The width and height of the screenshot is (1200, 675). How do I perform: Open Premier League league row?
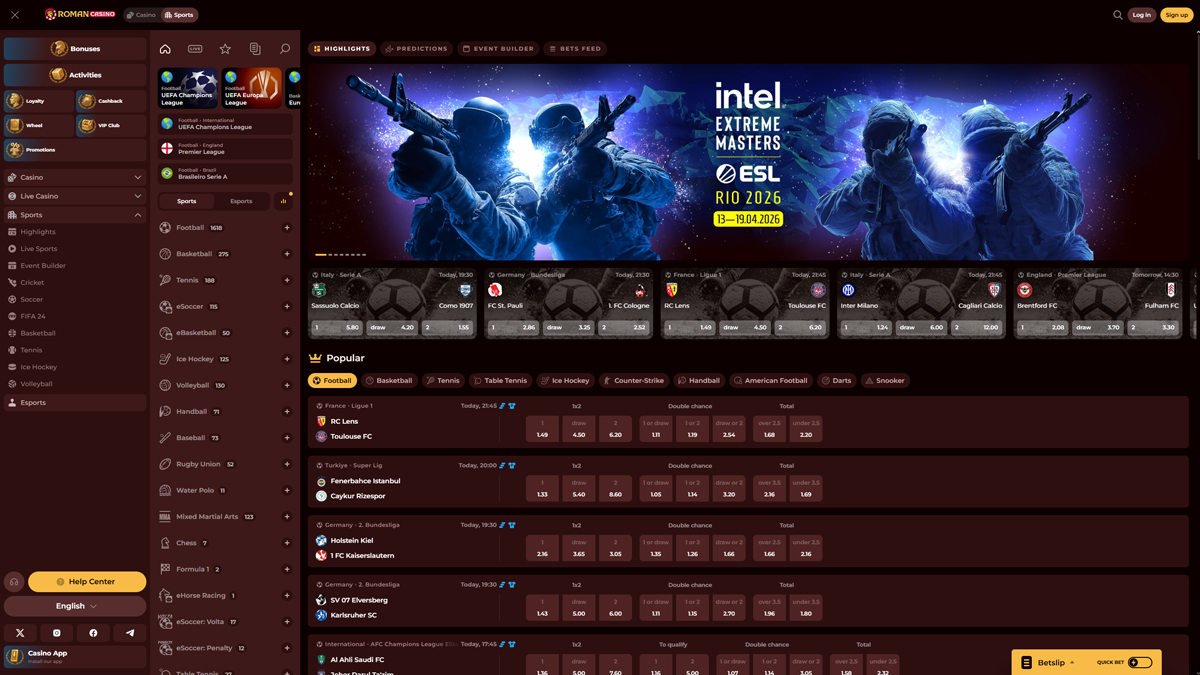tap(225, 148)
